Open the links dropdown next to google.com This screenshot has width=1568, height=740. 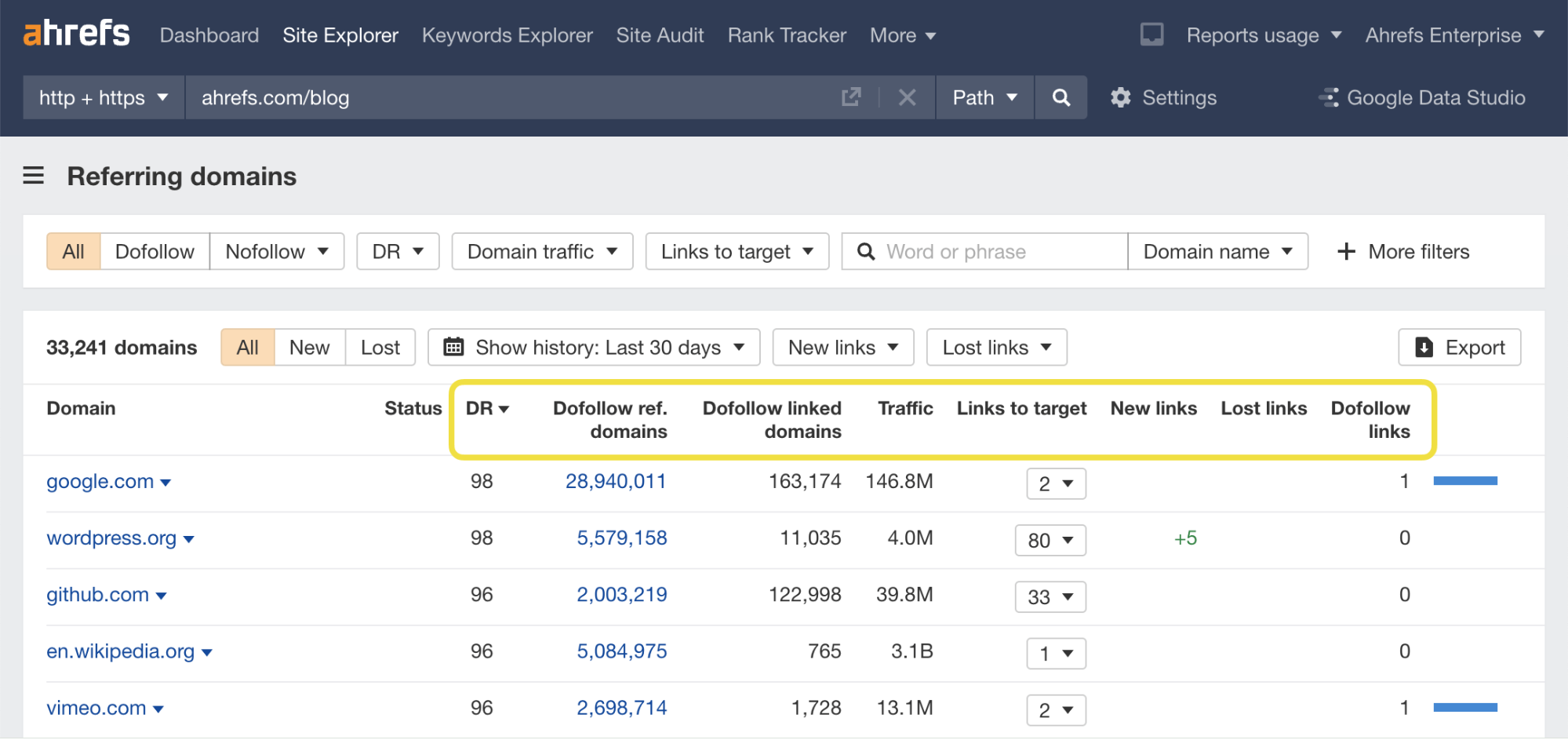(x=1056, y=483)
